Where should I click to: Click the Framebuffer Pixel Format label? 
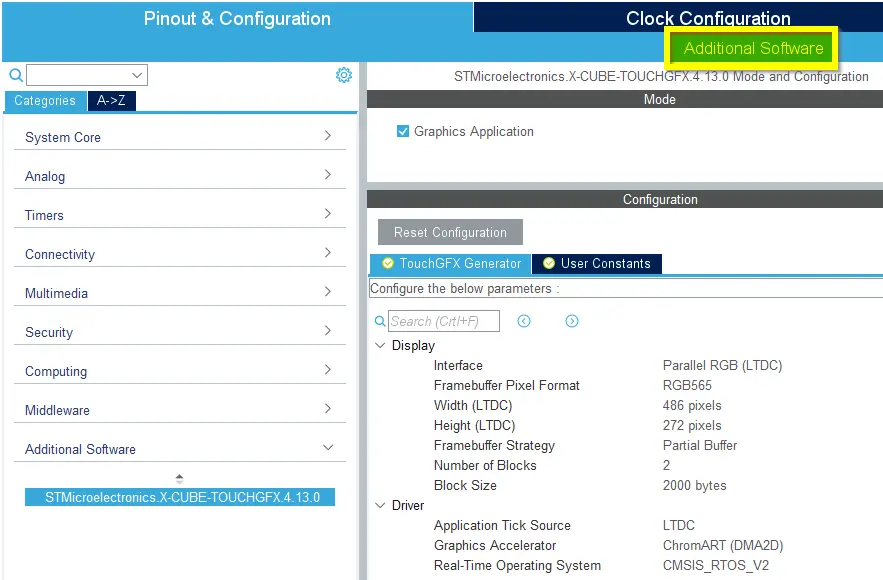506,385
